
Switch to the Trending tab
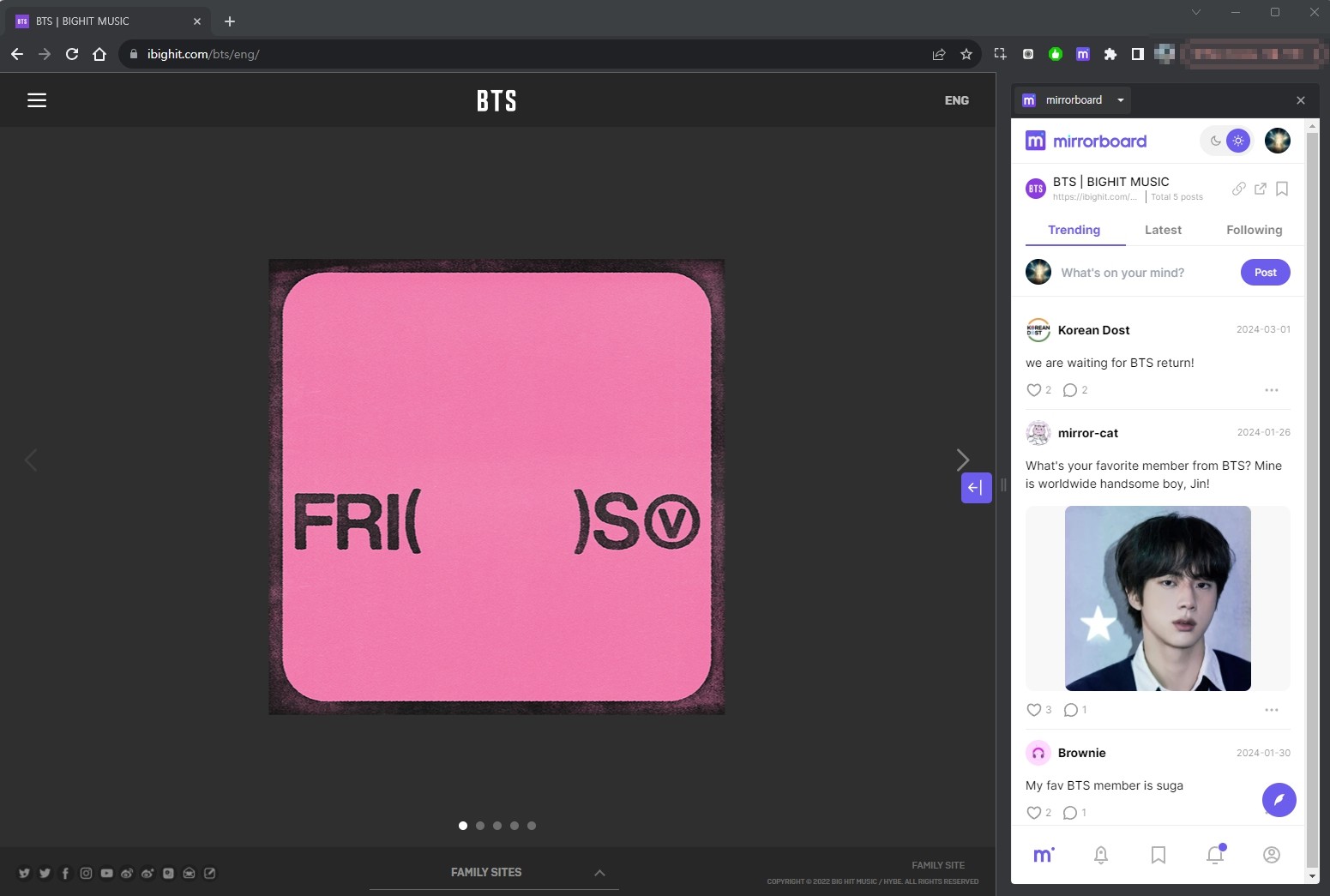point(1074,230)
